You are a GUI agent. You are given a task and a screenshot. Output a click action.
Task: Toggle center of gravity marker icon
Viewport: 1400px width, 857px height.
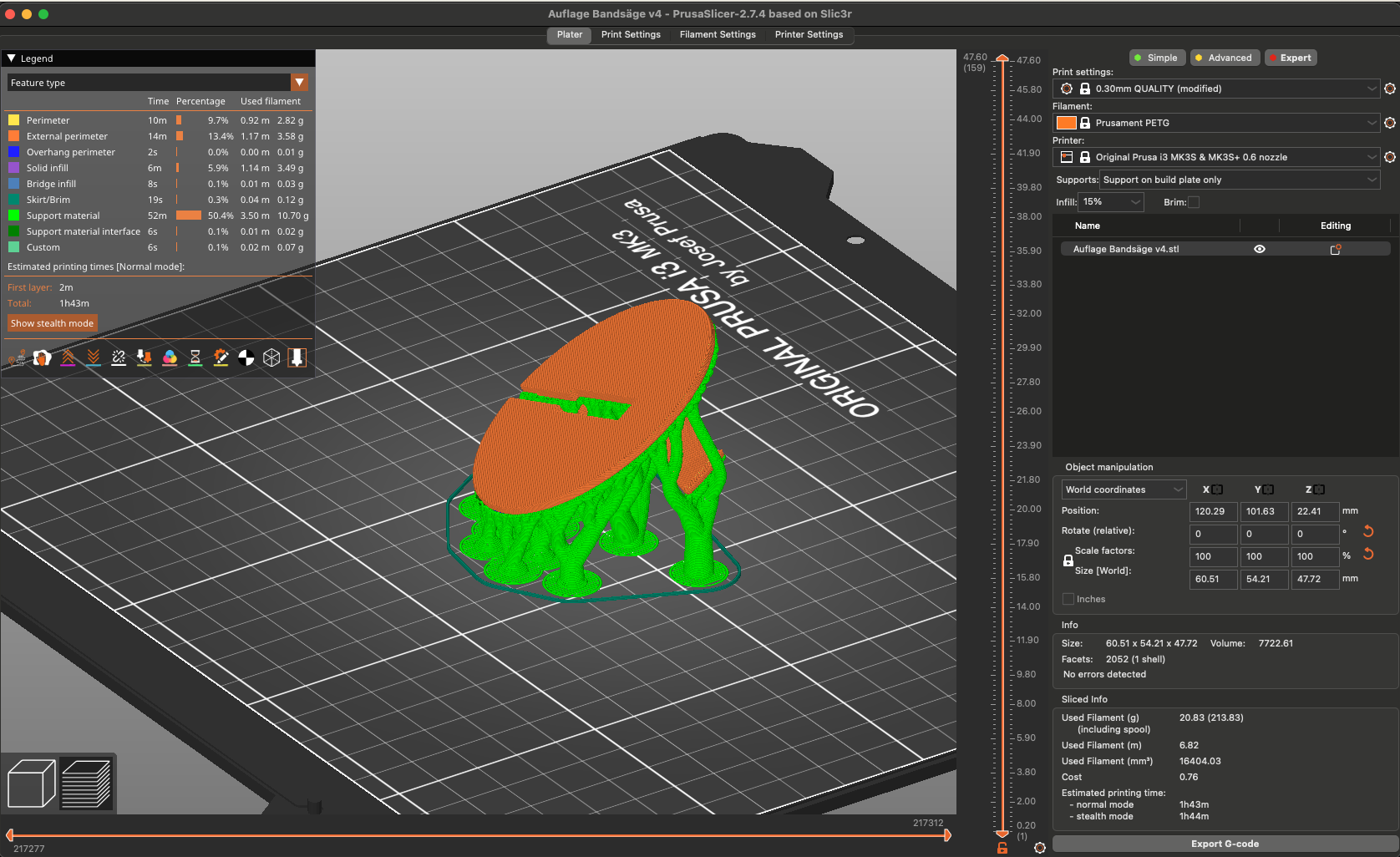pyautogui.click(x=246, y=358)
